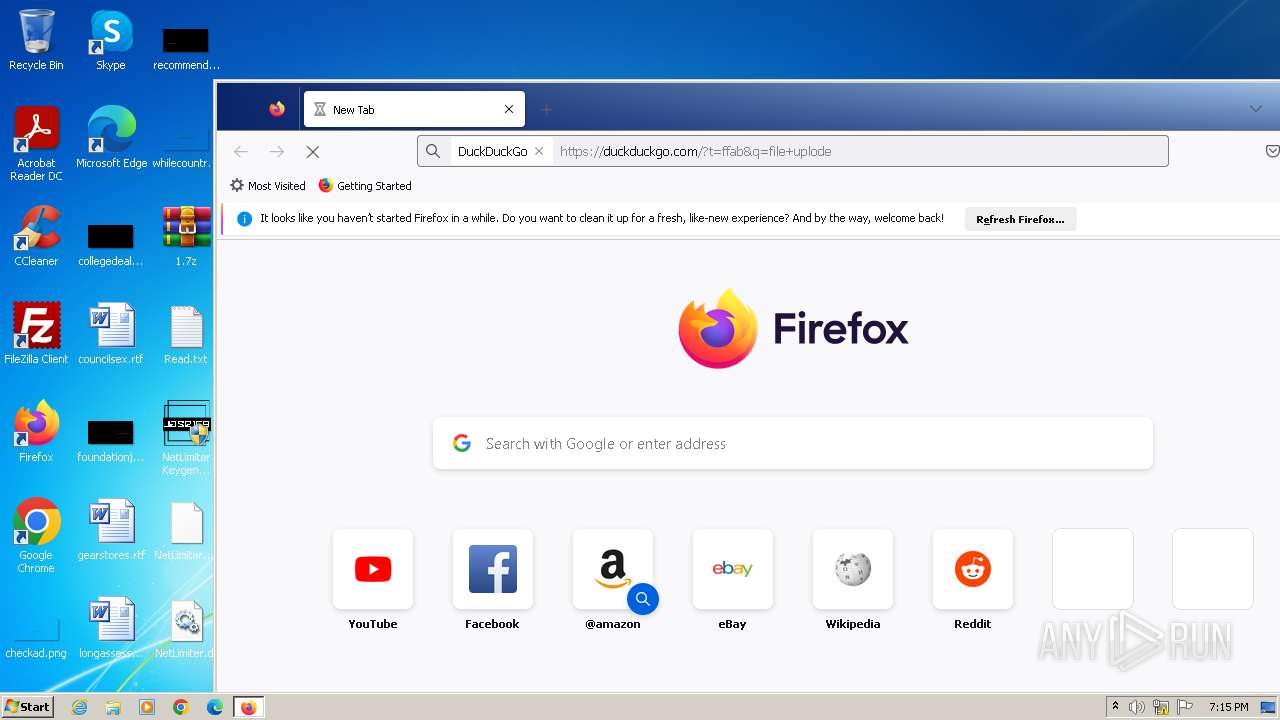This screenshot has width=1280, height=720.
Task: Click the info icon in notification bar
Action: 244,218
